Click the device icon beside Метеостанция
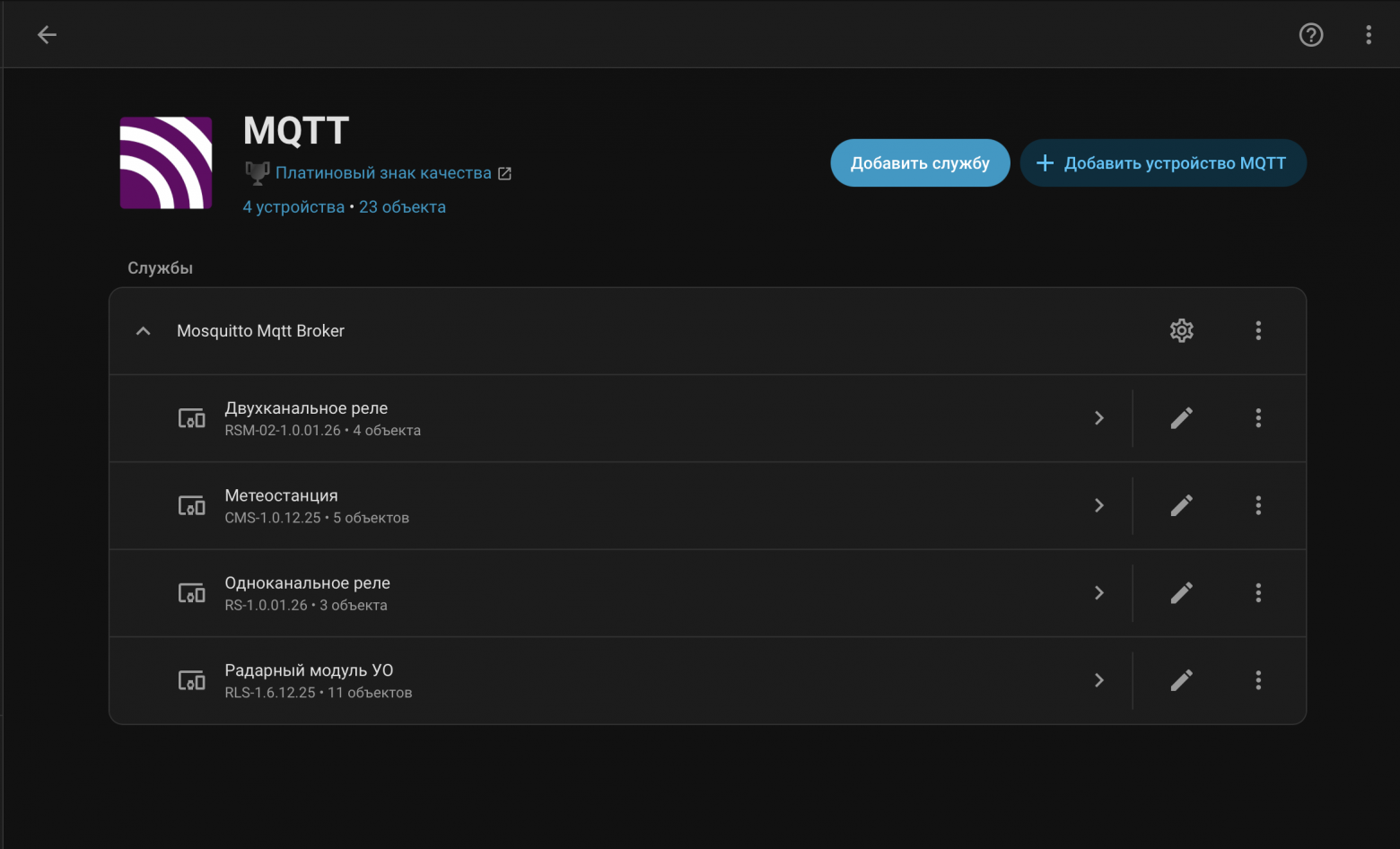Viewport: 1400px width, 849px height. click(x=191, y=505)
